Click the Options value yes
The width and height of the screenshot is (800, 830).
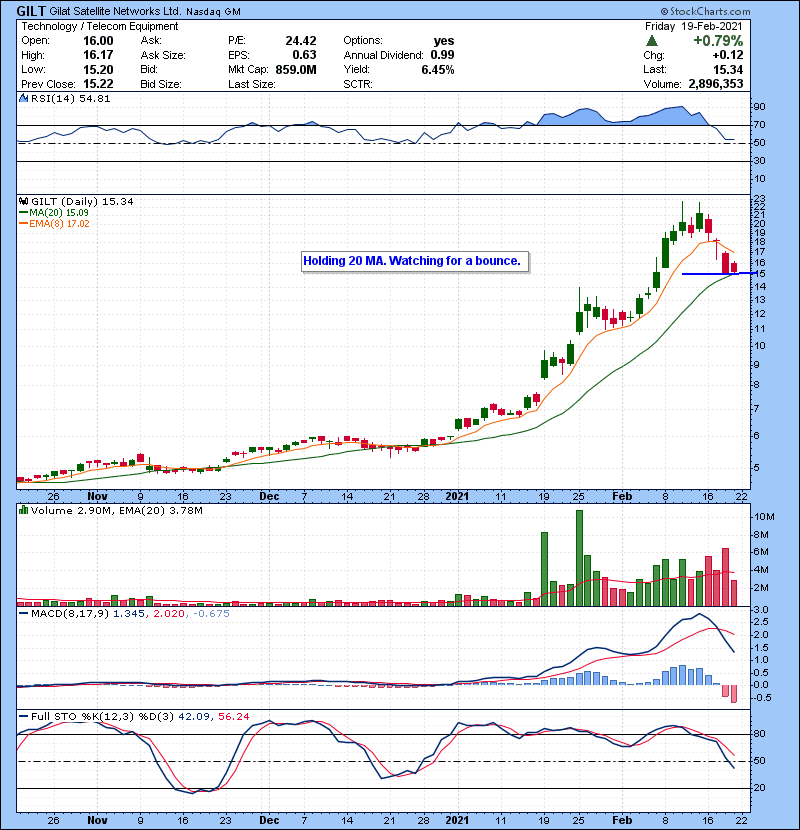point(444,41)
